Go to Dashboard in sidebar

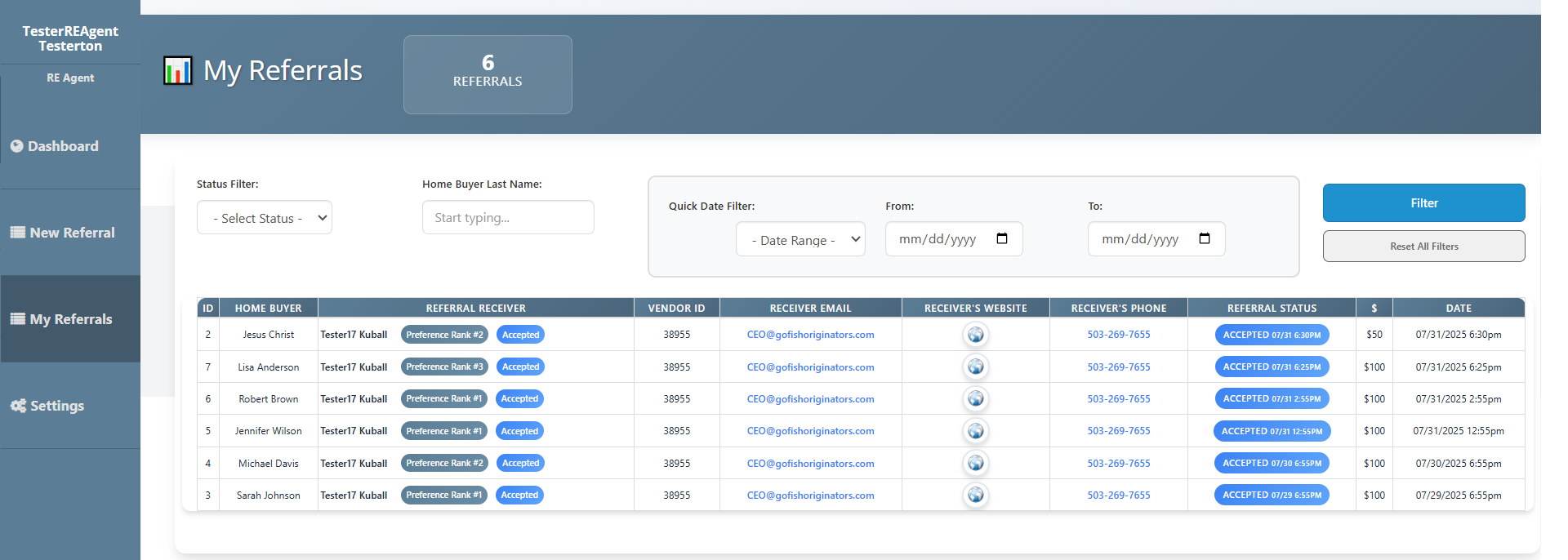(70, 146)
